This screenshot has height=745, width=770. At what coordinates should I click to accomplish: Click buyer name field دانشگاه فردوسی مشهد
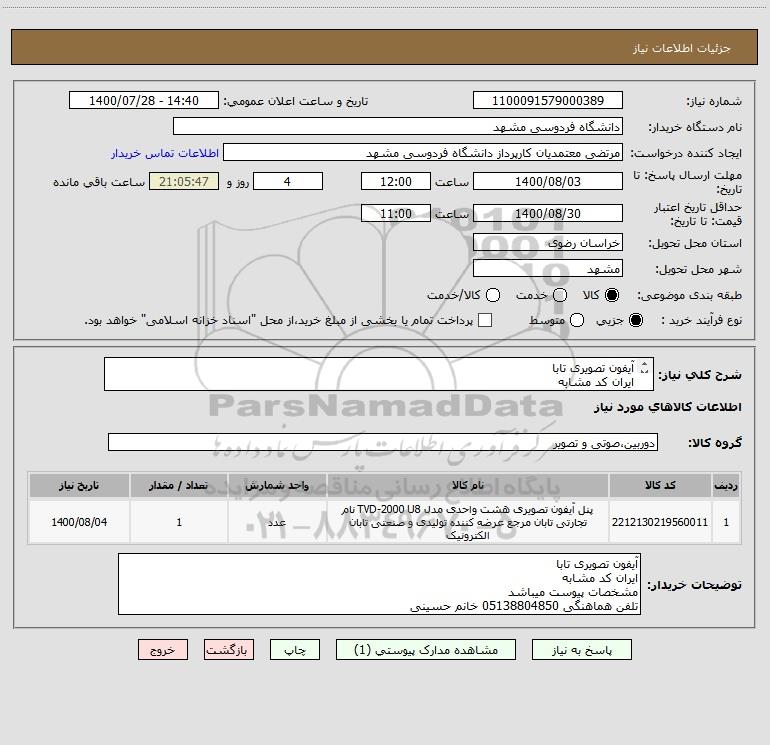click(x=398, y=126)
